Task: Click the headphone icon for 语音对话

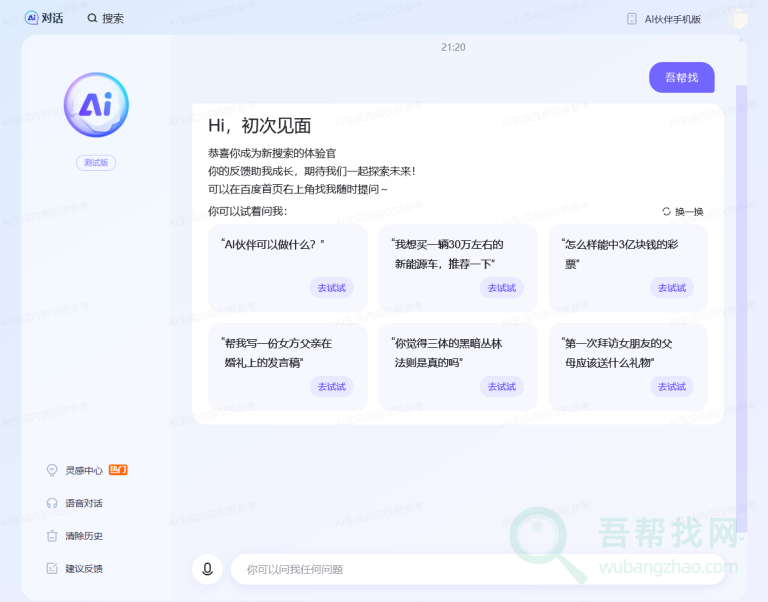Action: (52, 503)
